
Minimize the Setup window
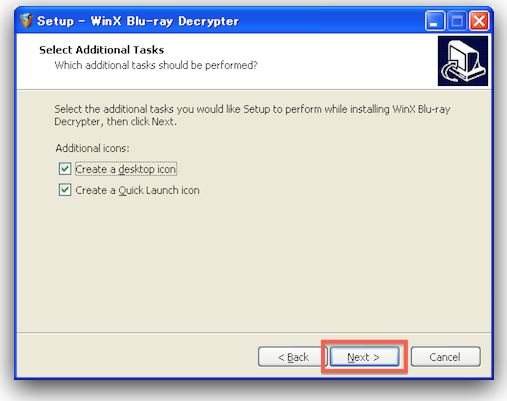click(435, 21)
